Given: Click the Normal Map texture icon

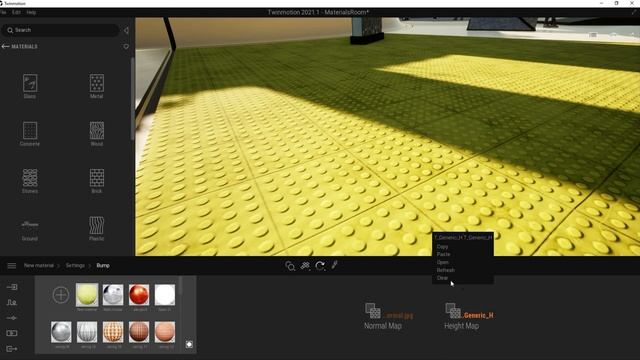Looking at the screenshot, I should (x=373, y=311).
